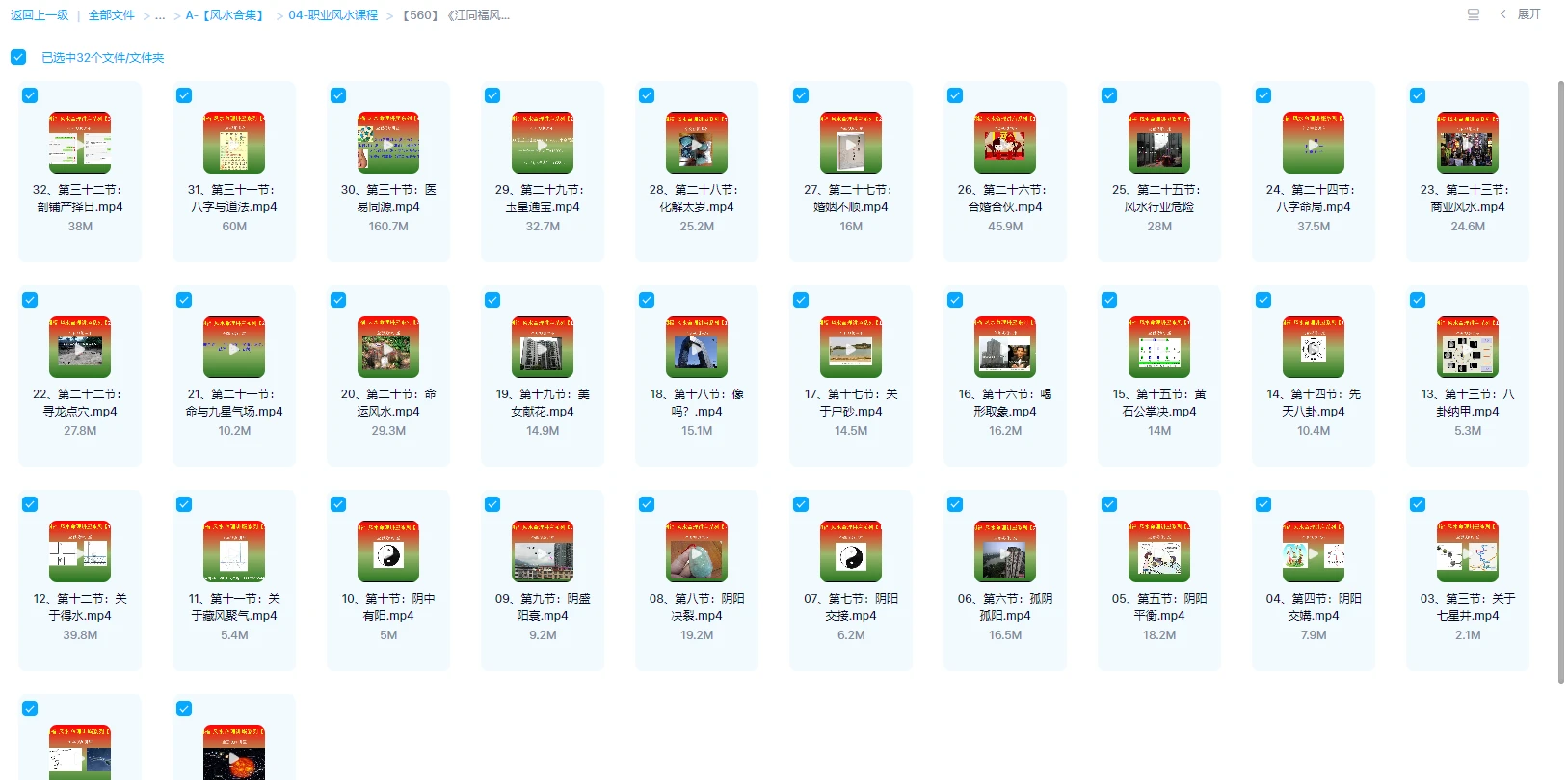The width and height of the screenshot is (1568, 780).
Task: Open the A-【风水合集】 breadcrumb link
Action: coord(226,15)
